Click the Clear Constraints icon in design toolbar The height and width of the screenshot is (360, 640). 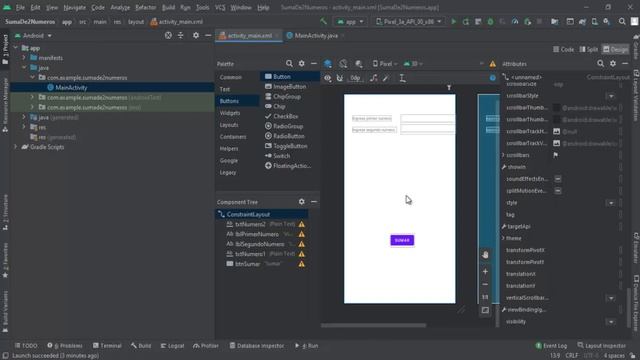(373, 78)
